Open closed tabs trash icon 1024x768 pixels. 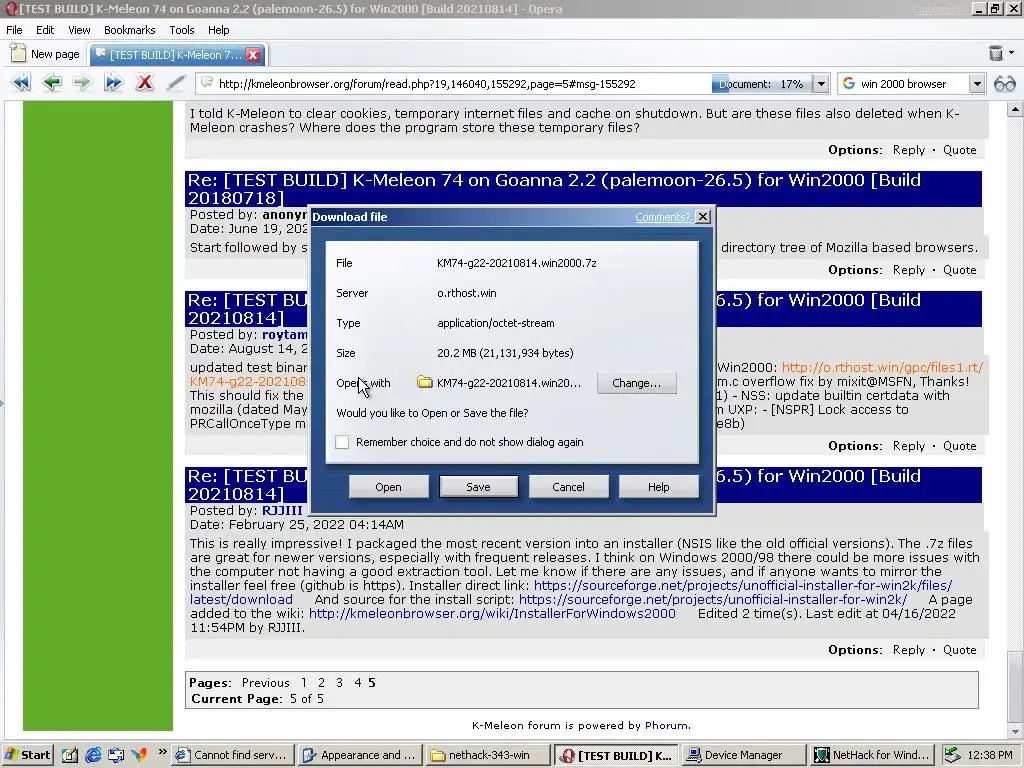point(995,53)
